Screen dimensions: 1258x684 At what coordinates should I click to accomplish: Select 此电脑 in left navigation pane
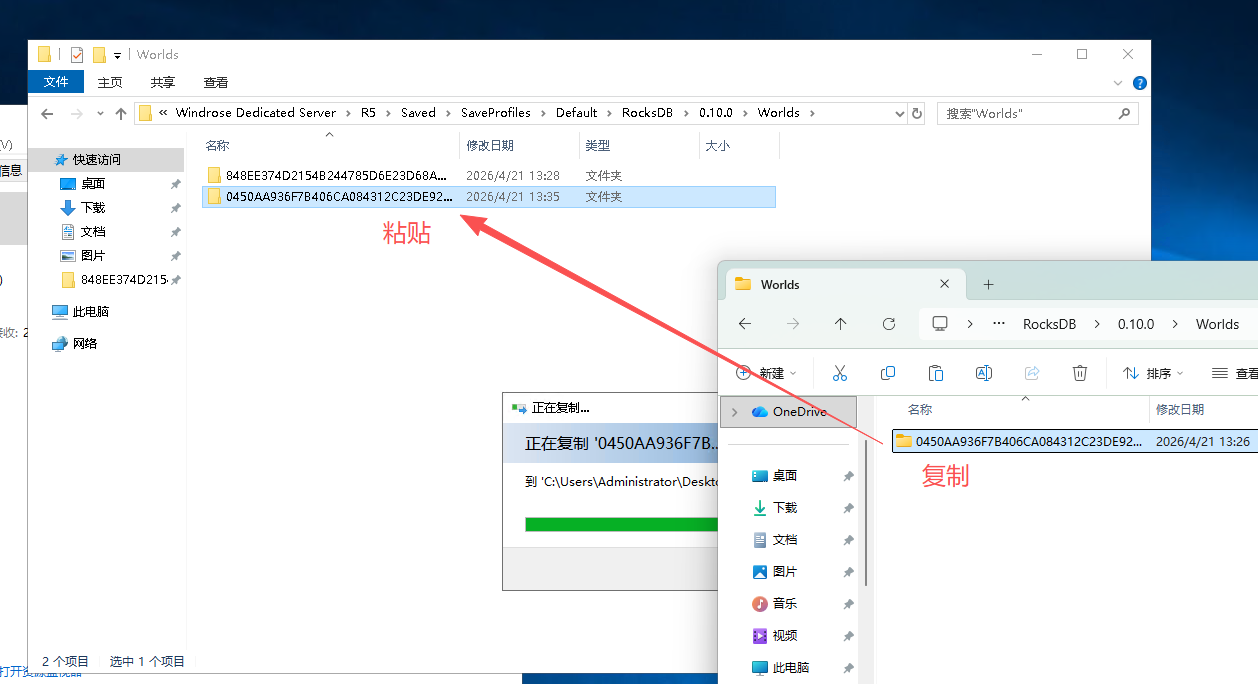click(x=90, y=312)
